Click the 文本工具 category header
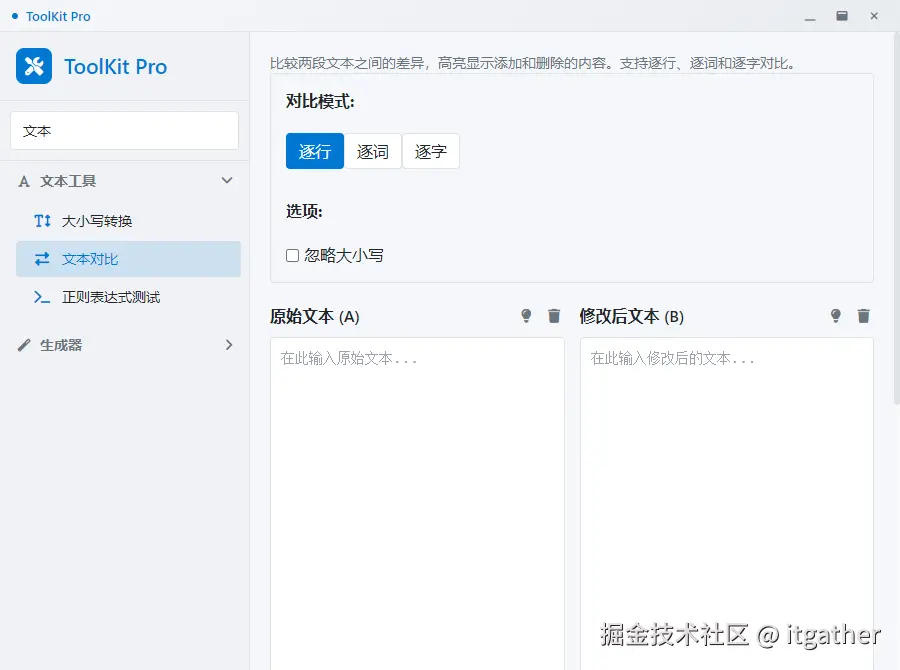This screenshot has height=670, width=900. click(125, 181)
